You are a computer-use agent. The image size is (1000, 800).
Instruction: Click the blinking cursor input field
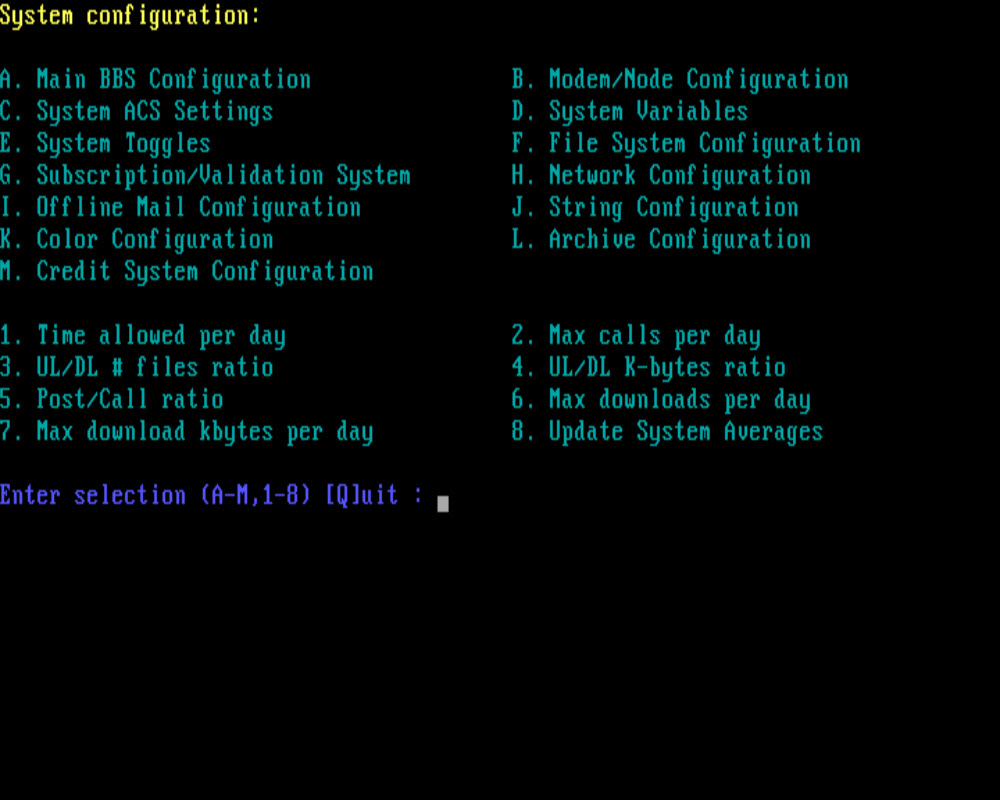click(443, 502)
